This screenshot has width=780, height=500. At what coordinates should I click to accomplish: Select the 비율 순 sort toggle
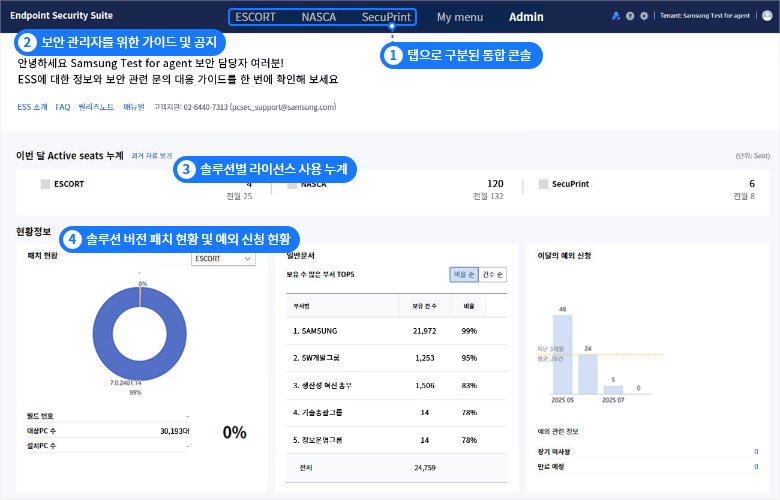464,275
